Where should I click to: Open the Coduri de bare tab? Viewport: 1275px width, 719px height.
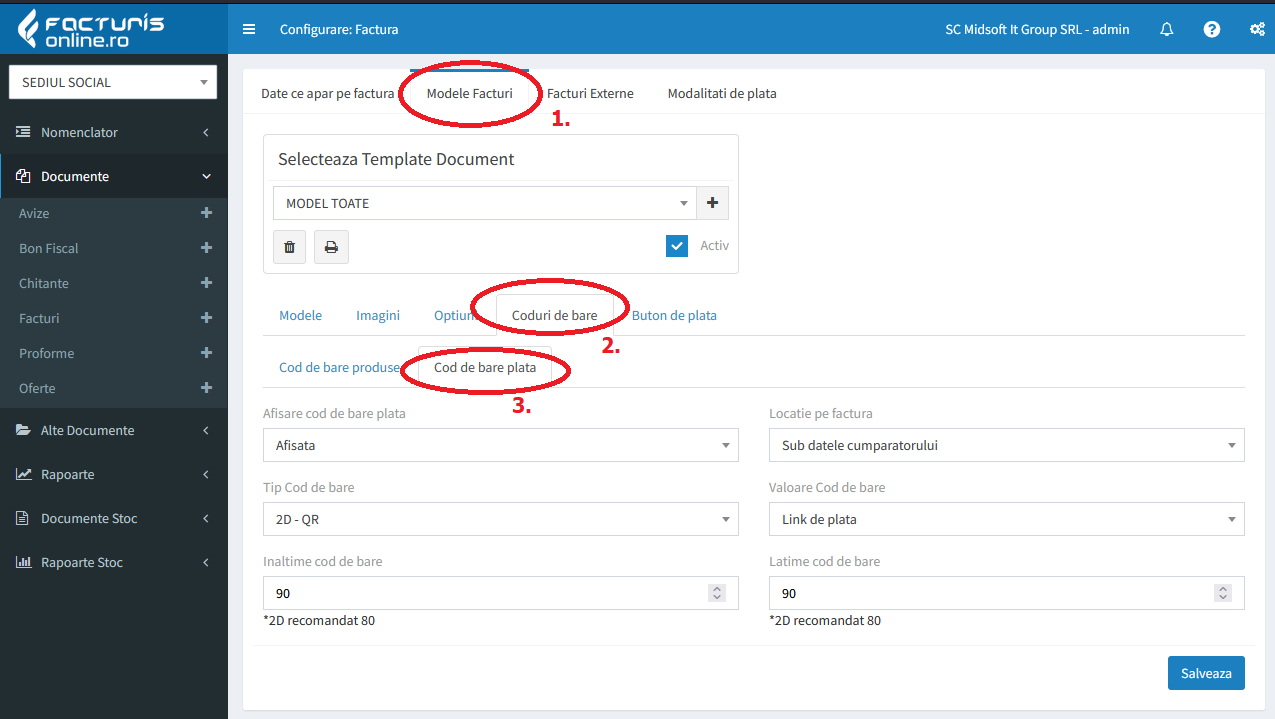(555, 315)
